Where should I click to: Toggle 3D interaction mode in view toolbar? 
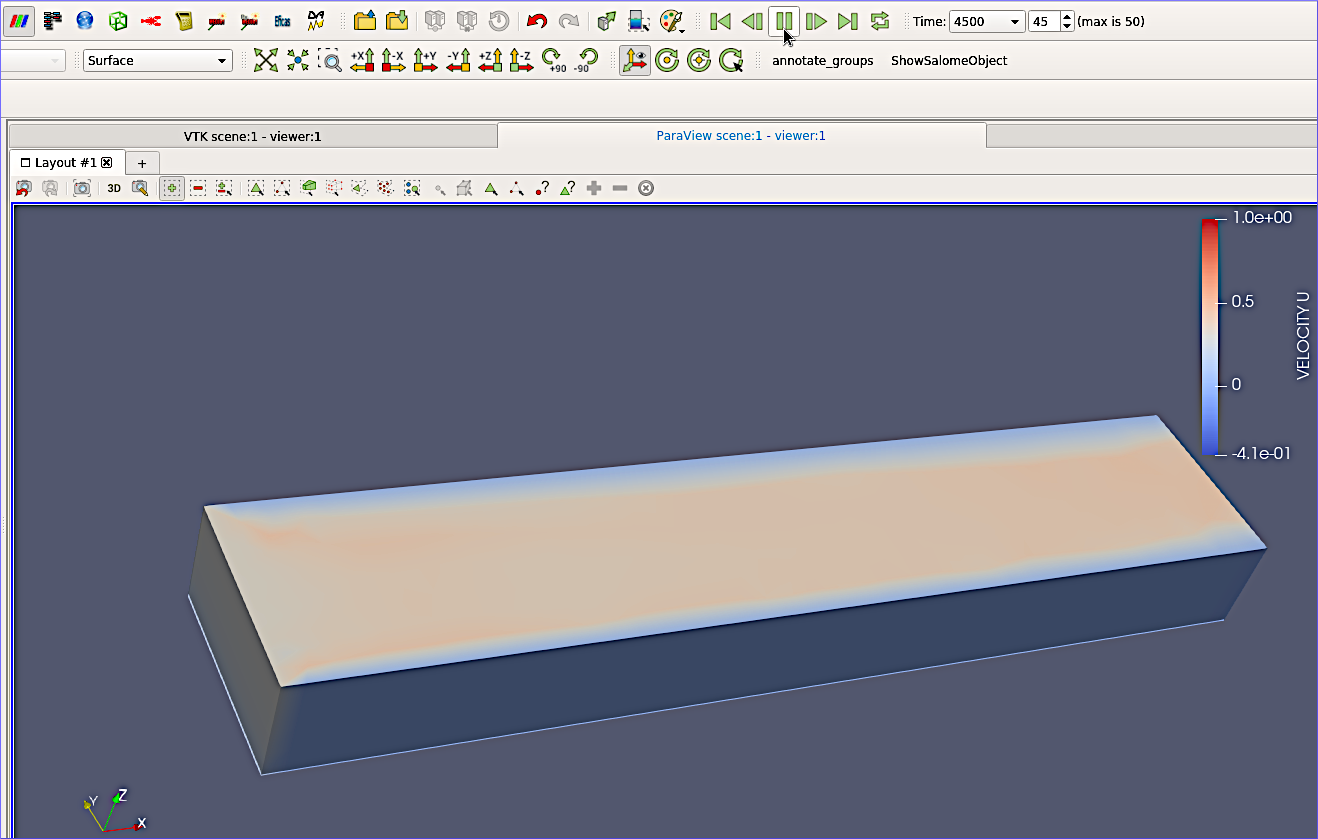click(113, 188)
